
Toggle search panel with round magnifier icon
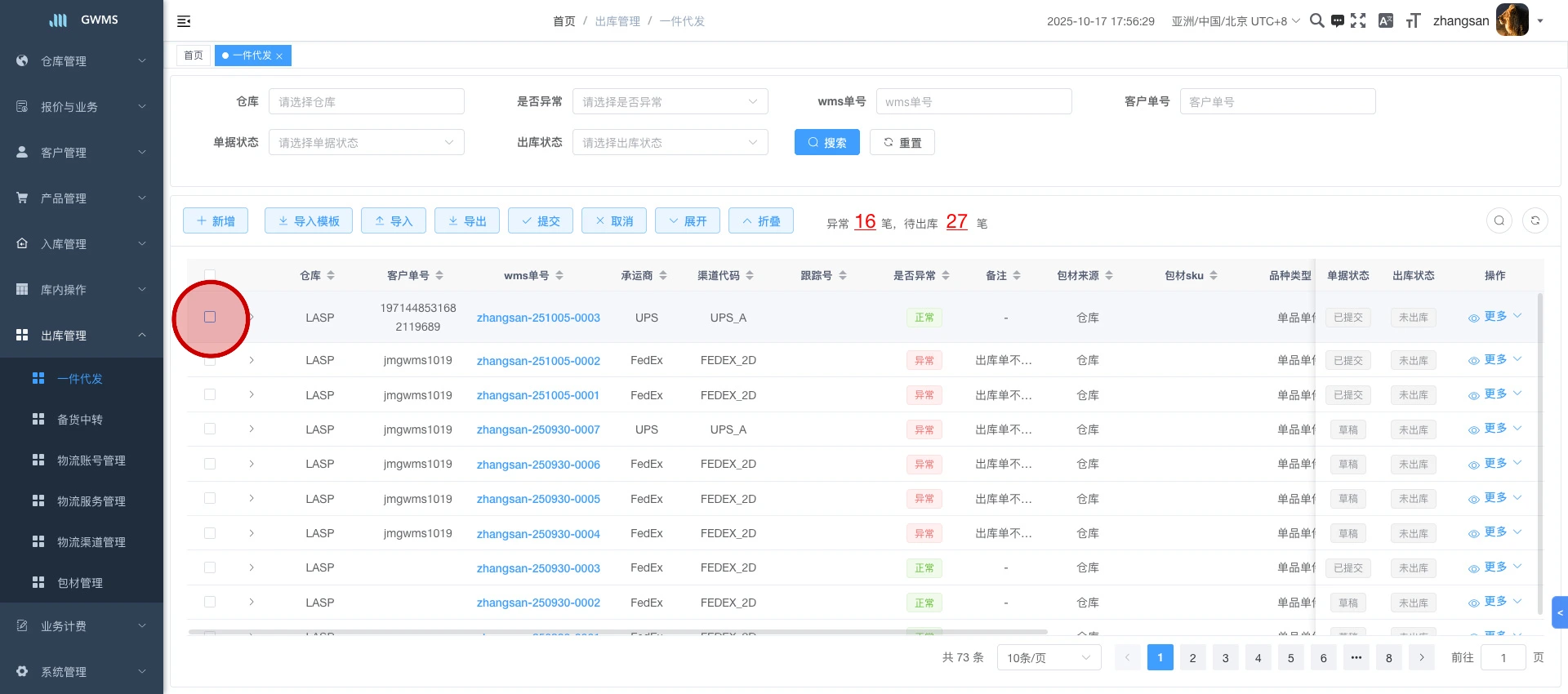(x=1499, y=220)
